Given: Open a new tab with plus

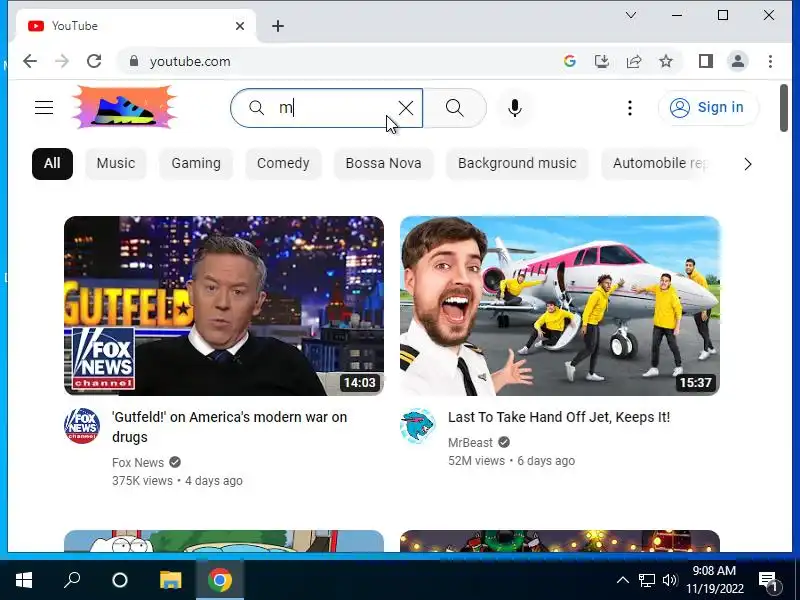Looking at the screenshot, I should (x=278, y=26).
